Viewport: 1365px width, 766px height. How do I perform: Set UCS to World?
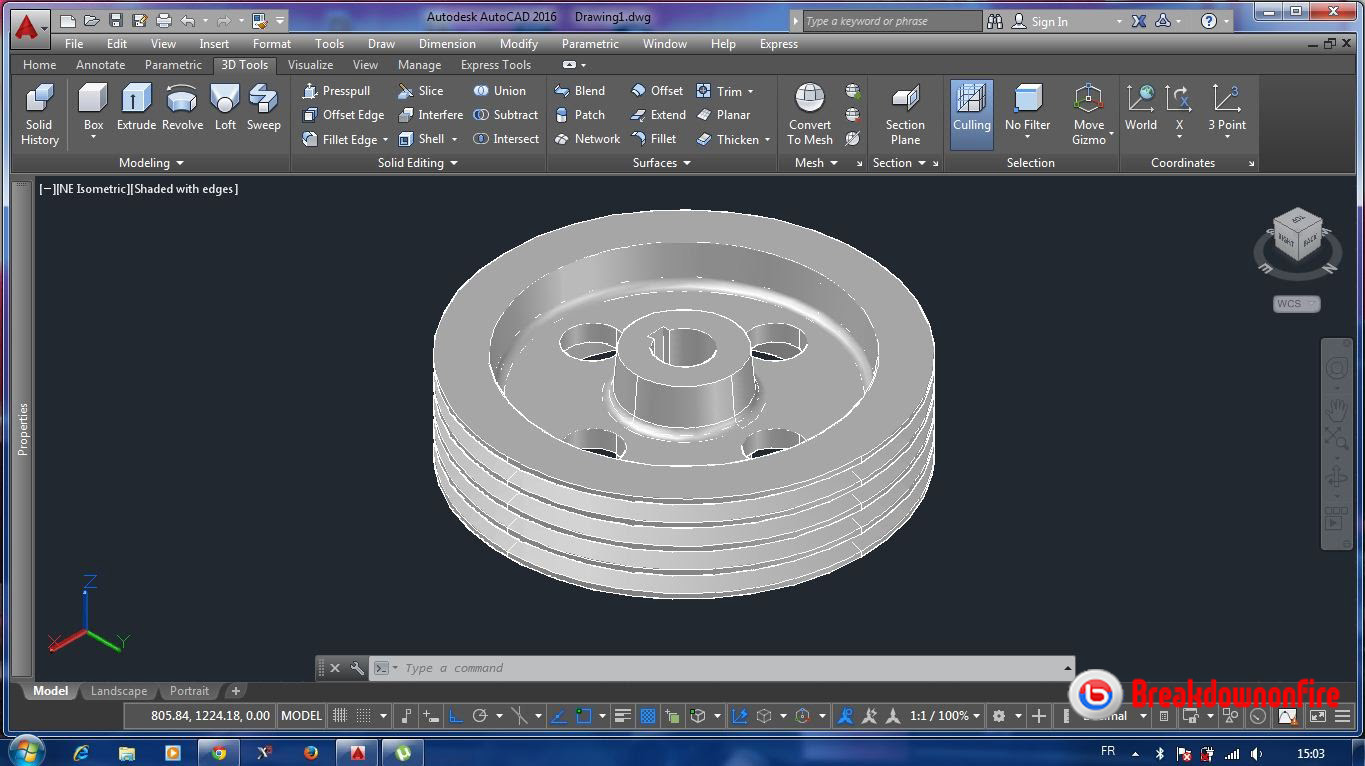[1140, 107]
